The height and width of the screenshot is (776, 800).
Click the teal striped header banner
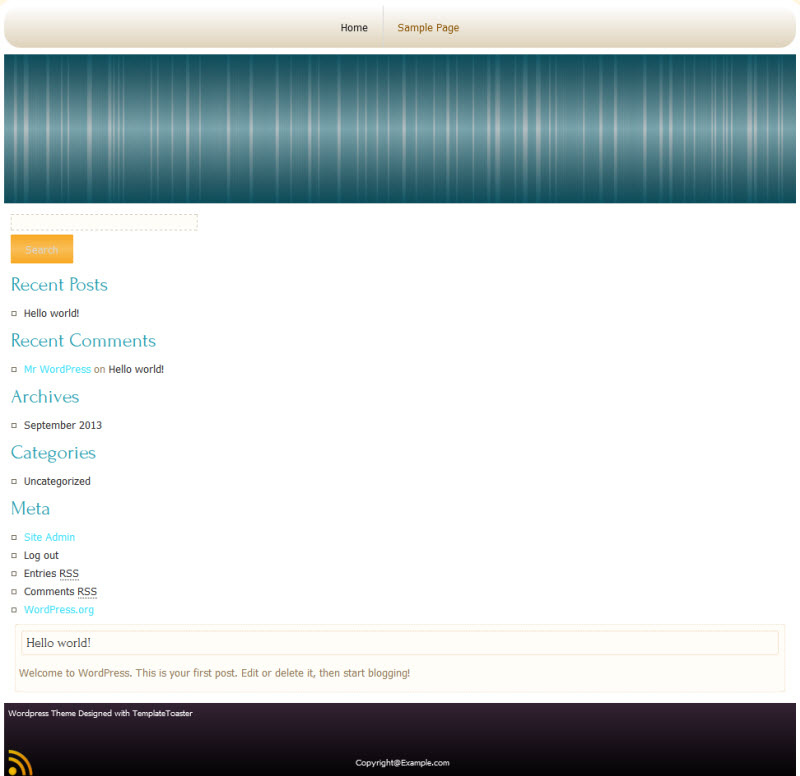[400, 128]
